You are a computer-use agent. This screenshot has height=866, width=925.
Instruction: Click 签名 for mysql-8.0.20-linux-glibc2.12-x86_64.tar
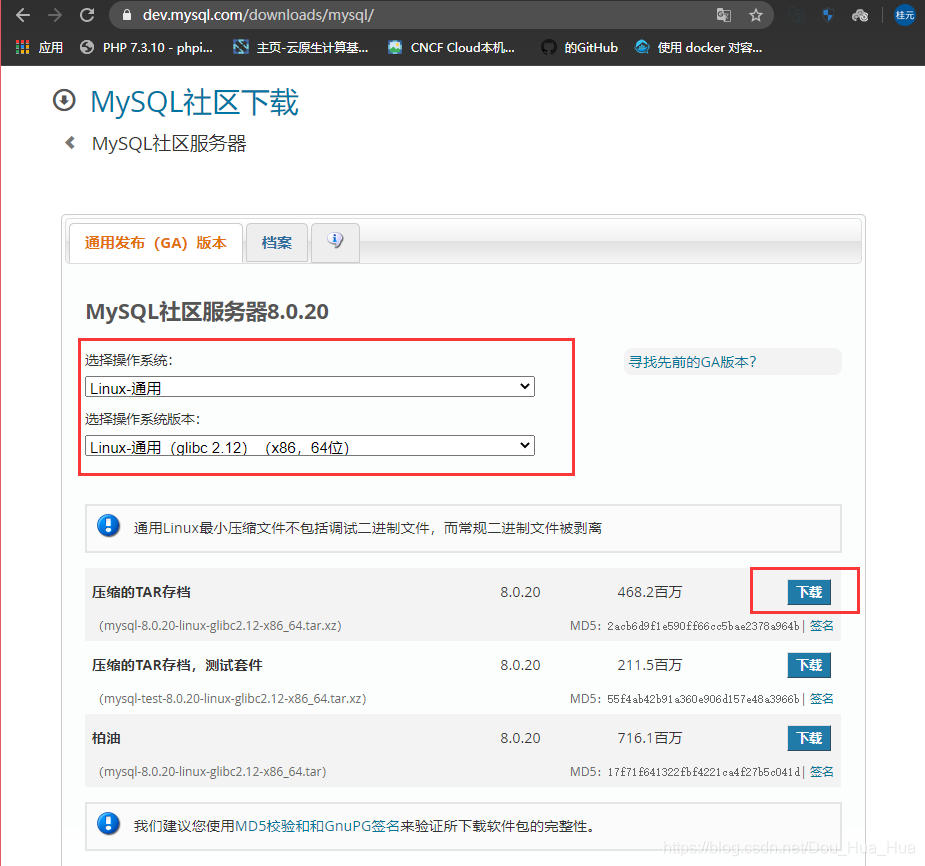(x=821, y=772)
